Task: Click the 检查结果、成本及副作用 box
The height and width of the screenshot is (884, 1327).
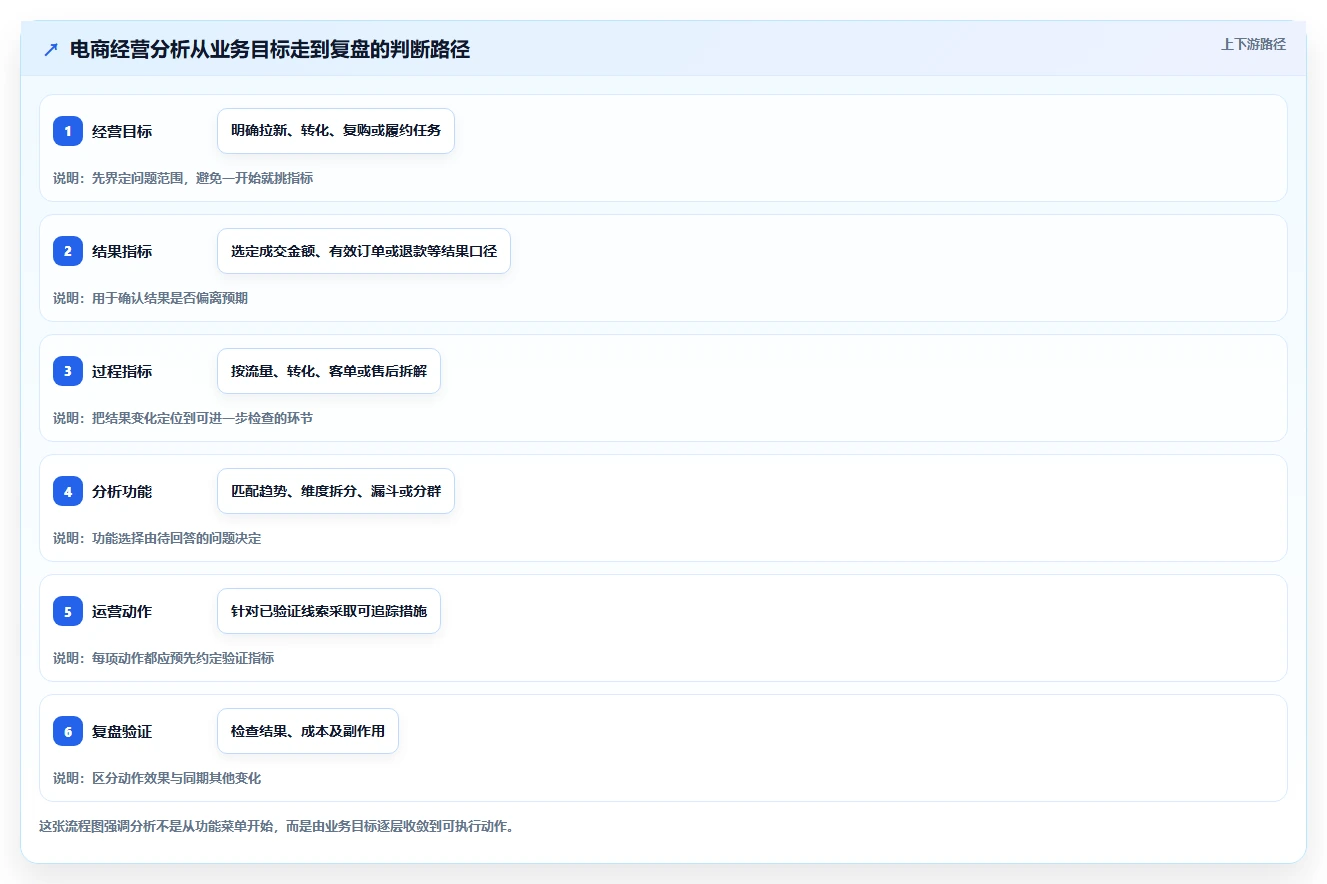Action: click(308, 731)
